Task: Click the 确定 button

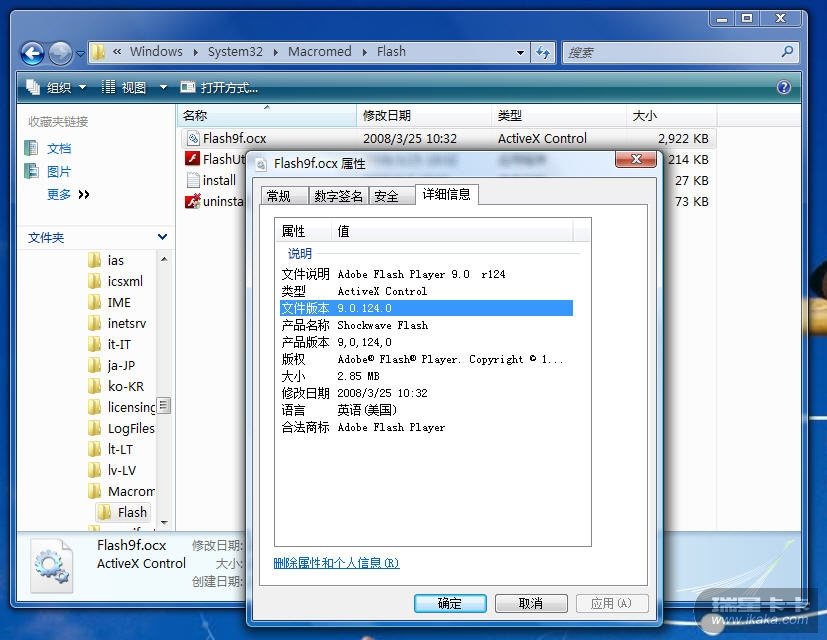Action: pos(450,603)
